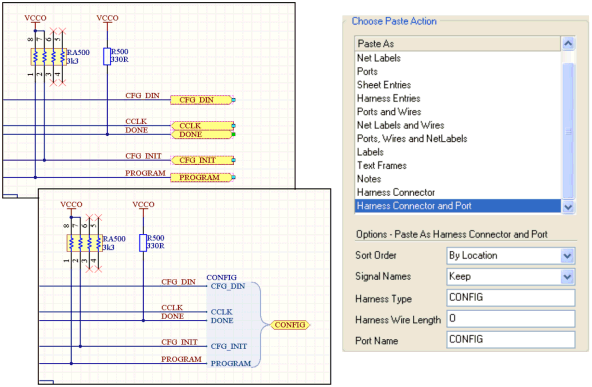
Task: Open the Sort Order dropdown
Action: [x=567, y=256]
